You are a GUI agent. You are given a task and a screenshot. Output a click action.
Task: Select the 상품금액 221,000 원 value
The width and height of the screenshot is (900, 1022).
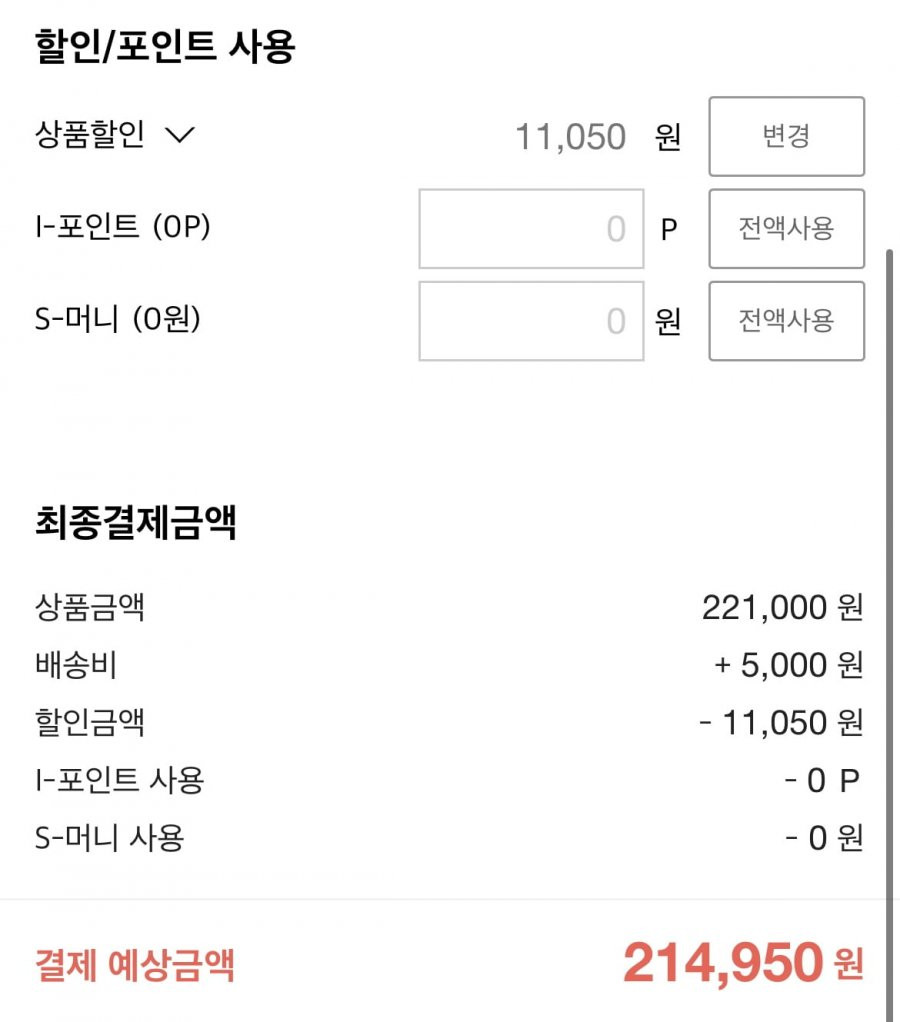click(783, 607)
